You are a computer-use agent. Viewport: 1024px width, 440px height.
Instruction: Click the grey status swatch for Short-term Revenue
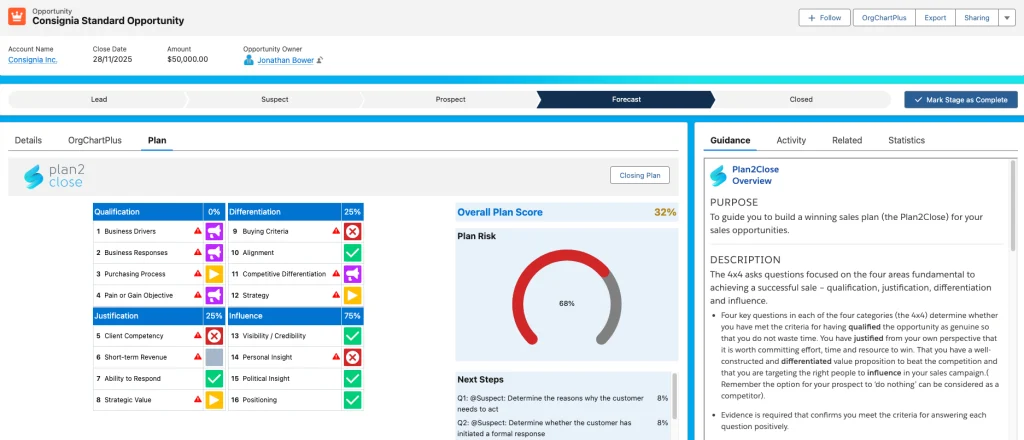click(214, 357)
